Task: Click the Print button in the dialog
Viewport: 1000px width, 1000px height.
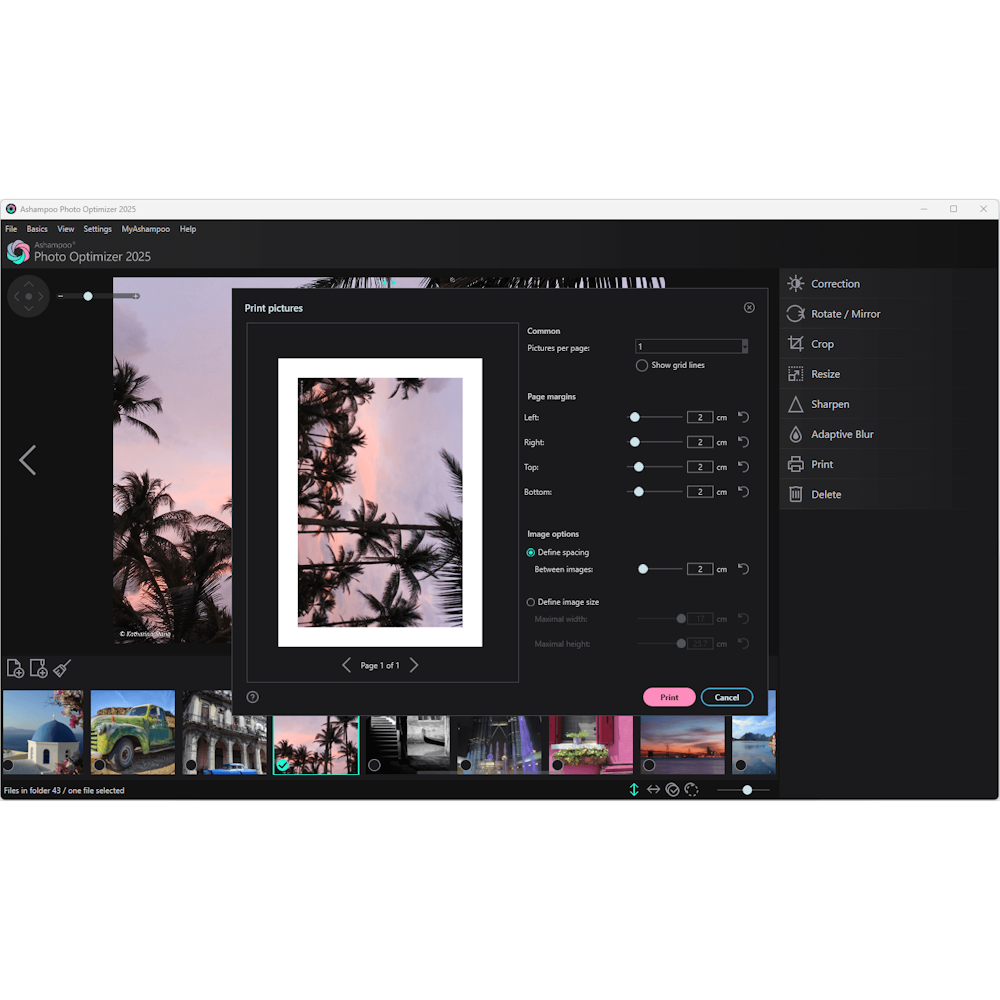Action: pos(669,697)
